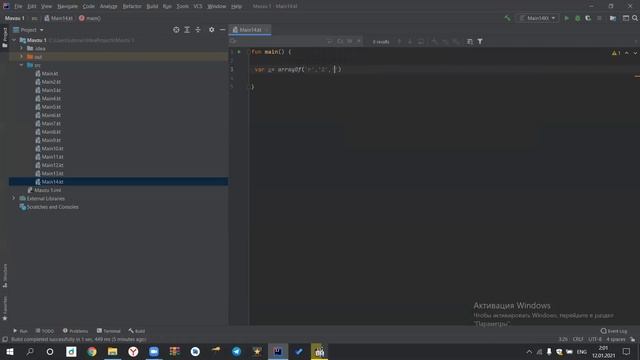The width and height of the screenshot is (640, 360).
Task: Open the VCS menu
Action: pyautogui.click(x=198, y=6)
